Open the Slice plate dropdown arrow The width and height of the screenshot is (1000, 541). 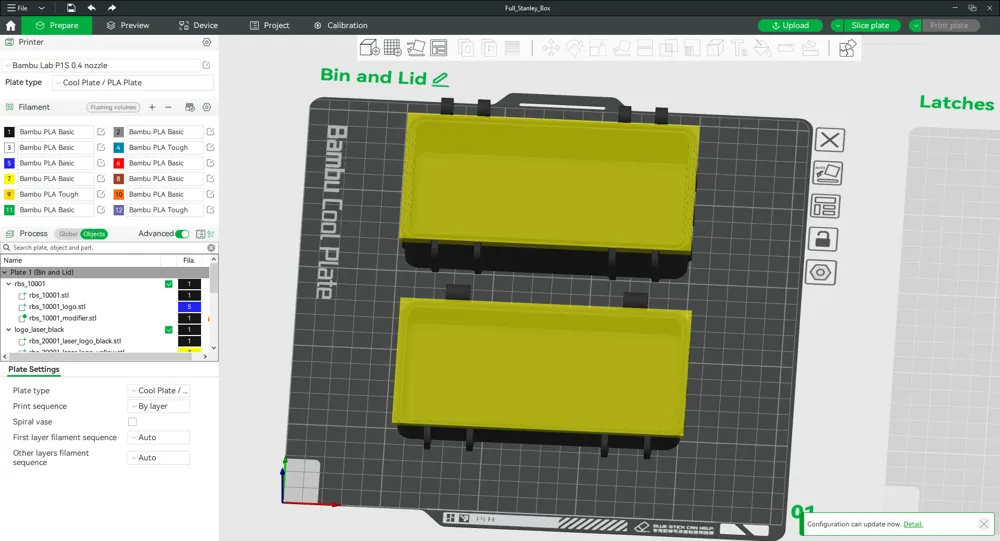[837, 26]
